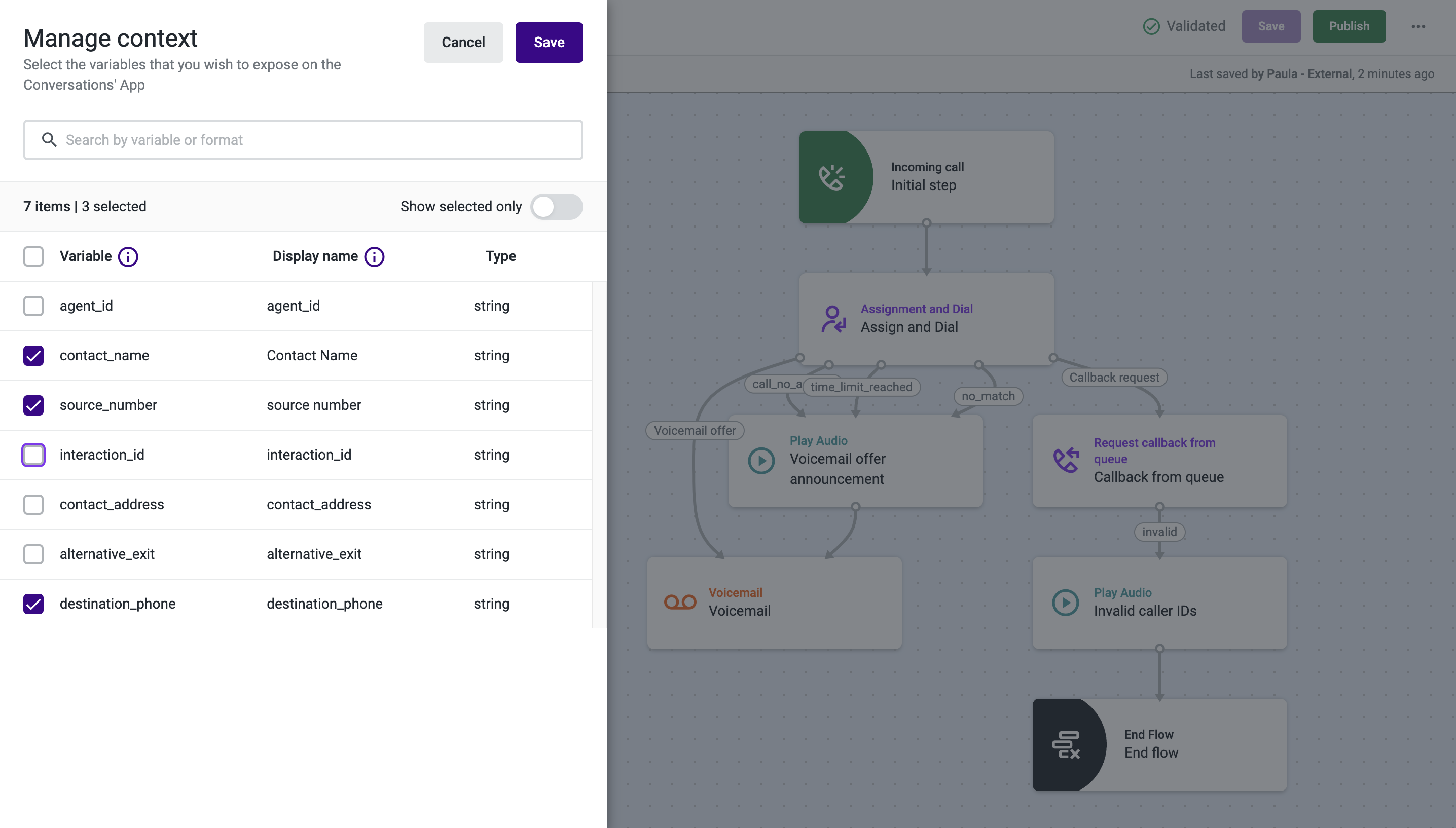1456x828 pixels.
Task: Click the Assign and Dial agent icon
Action: coord(833,318)
